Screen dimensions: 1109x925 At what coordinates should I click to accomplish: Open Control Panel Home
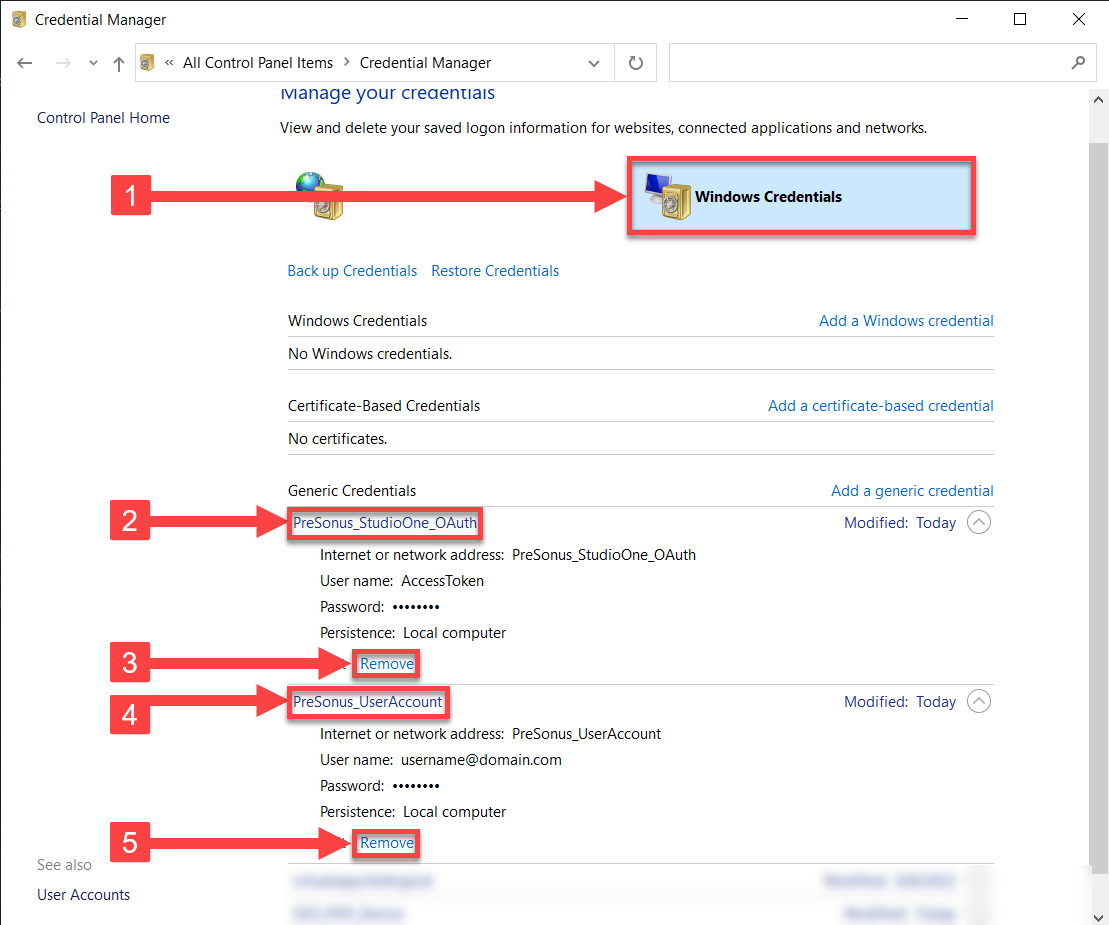103,117
